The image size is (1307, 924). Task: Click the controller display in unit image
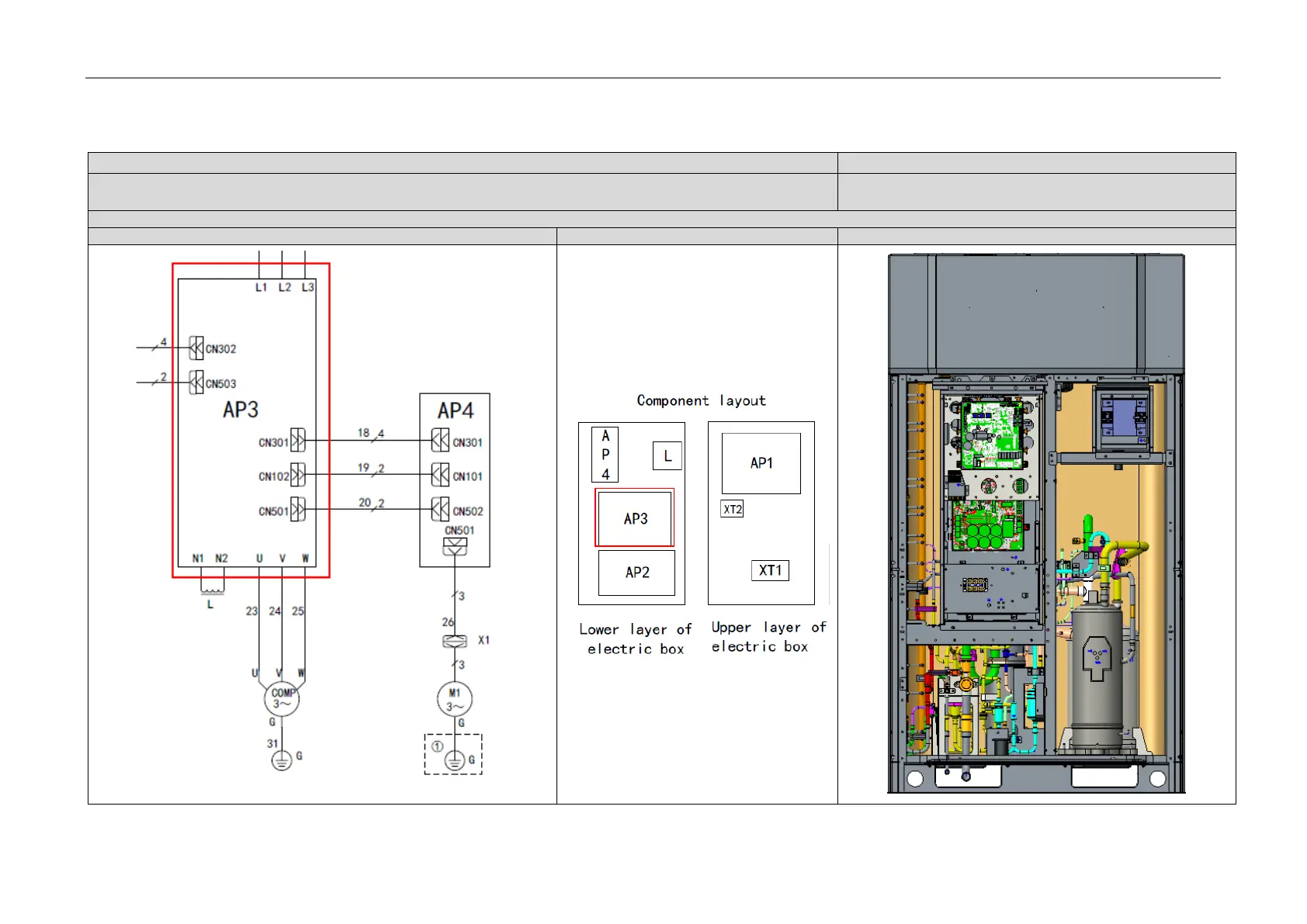(x=1123, y=418)
